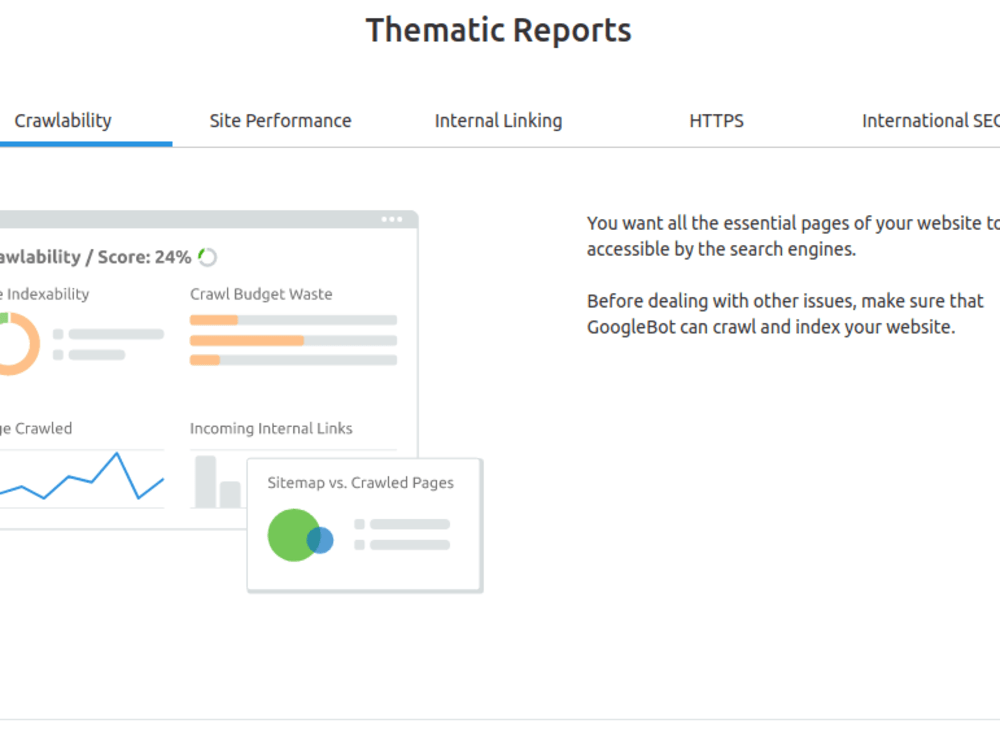The width and height of the screenshot is (1000, 750).
Task: Click the three-dots menu icon on preview window
Action: [392, 219]
